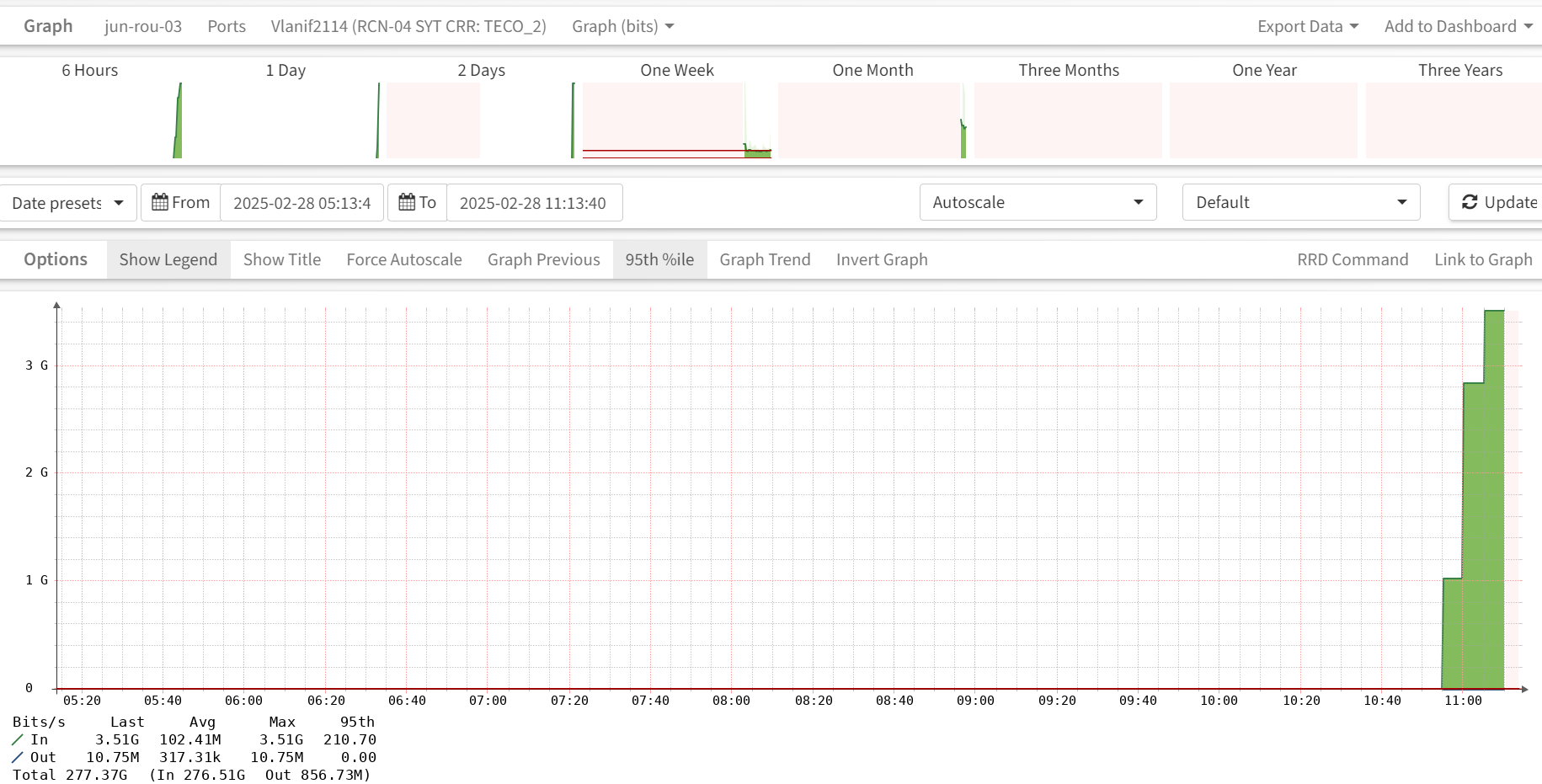Open the 6 Hours graph thumbnail
Viewport: 1542px width, 784px height.
tap(90, 120)
